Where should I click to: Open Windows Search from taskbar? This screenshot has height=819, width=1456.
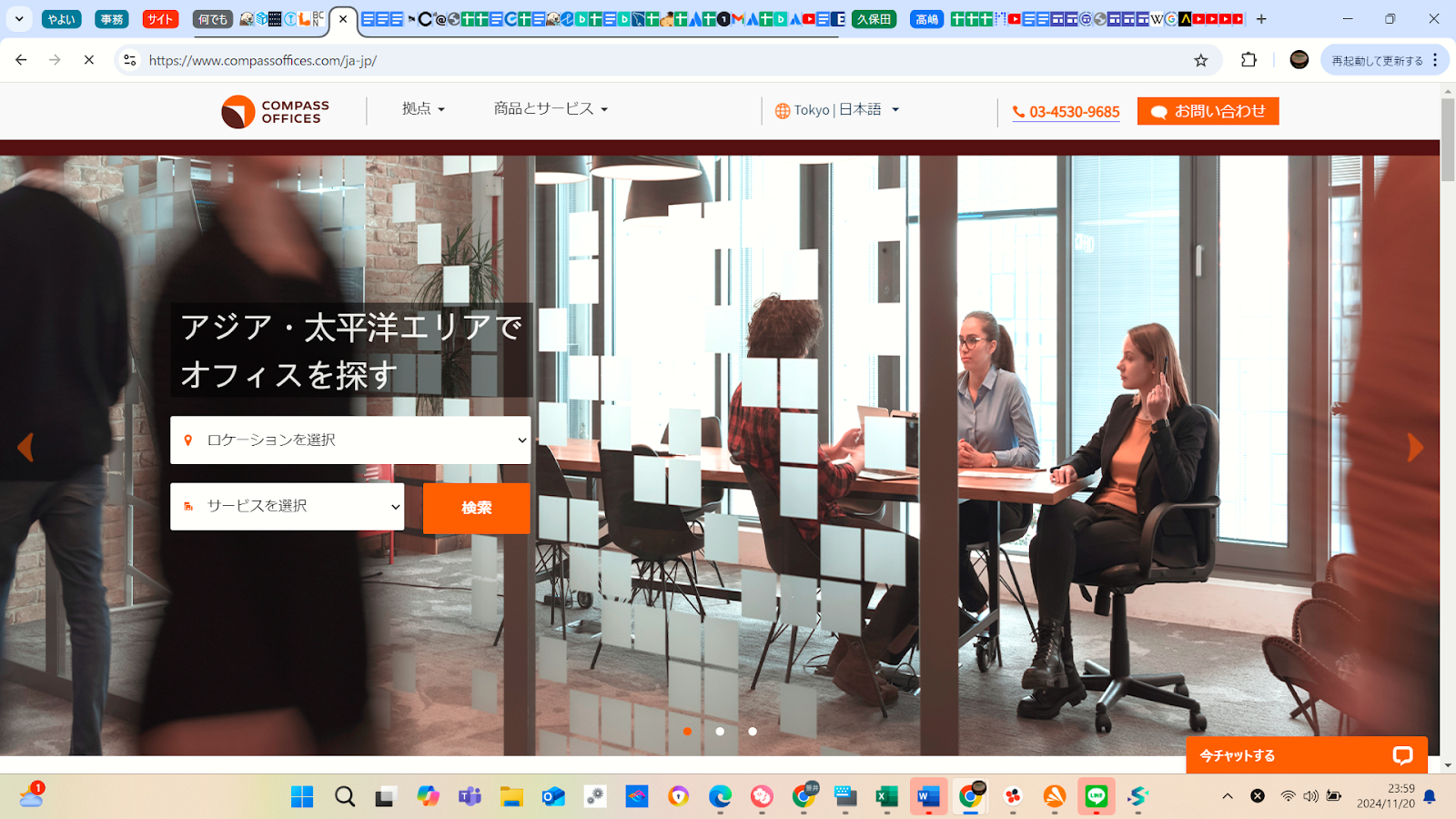(344, 797)
